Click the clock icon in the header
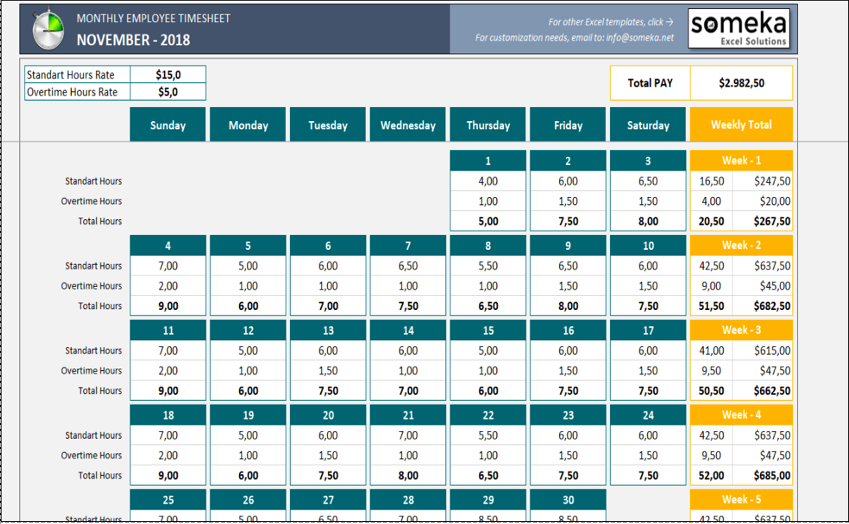 click(49, 30)
